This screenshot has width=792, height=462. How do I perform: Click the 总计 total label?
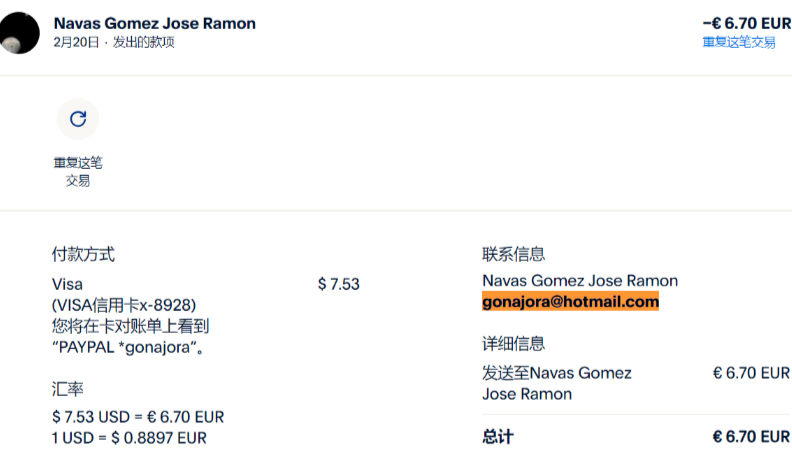[498, 437]
